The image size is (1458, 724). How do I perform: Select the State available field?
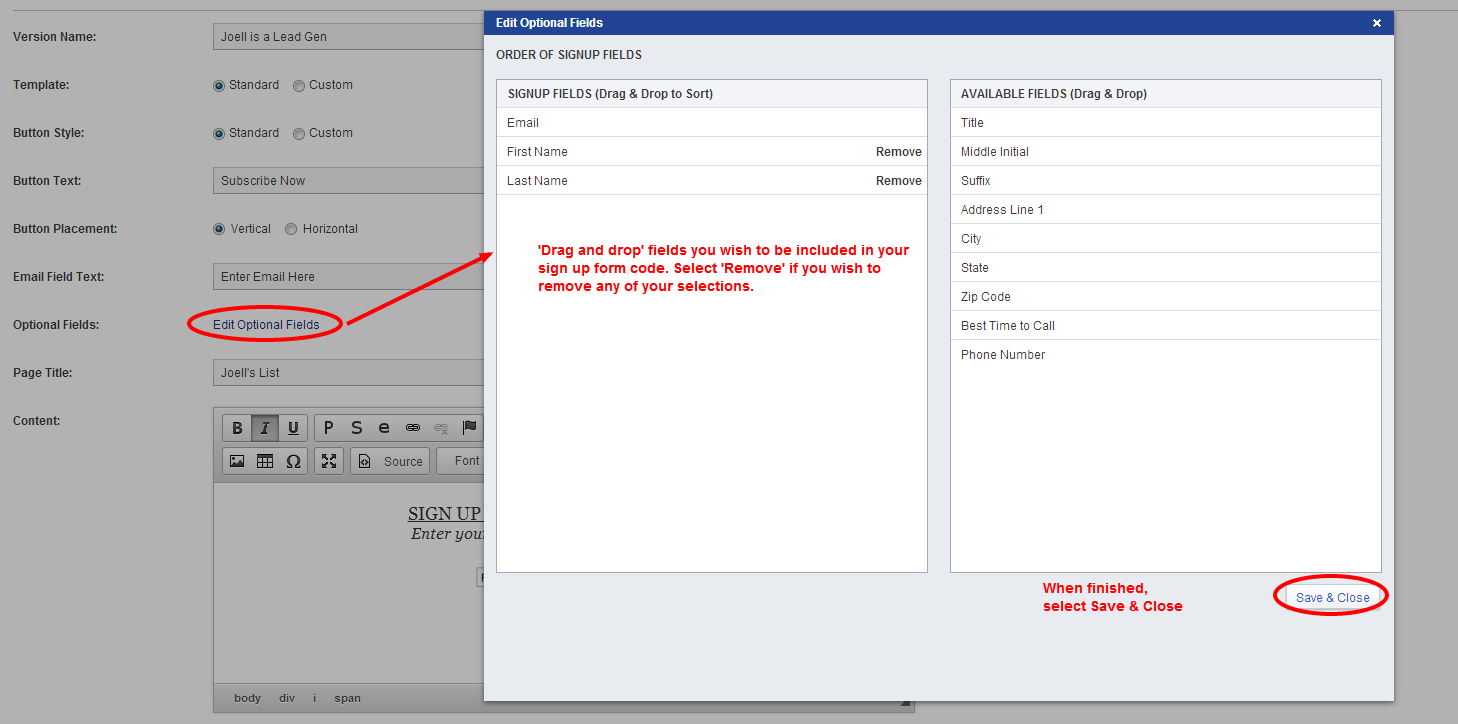click(x=1166, y=268)
